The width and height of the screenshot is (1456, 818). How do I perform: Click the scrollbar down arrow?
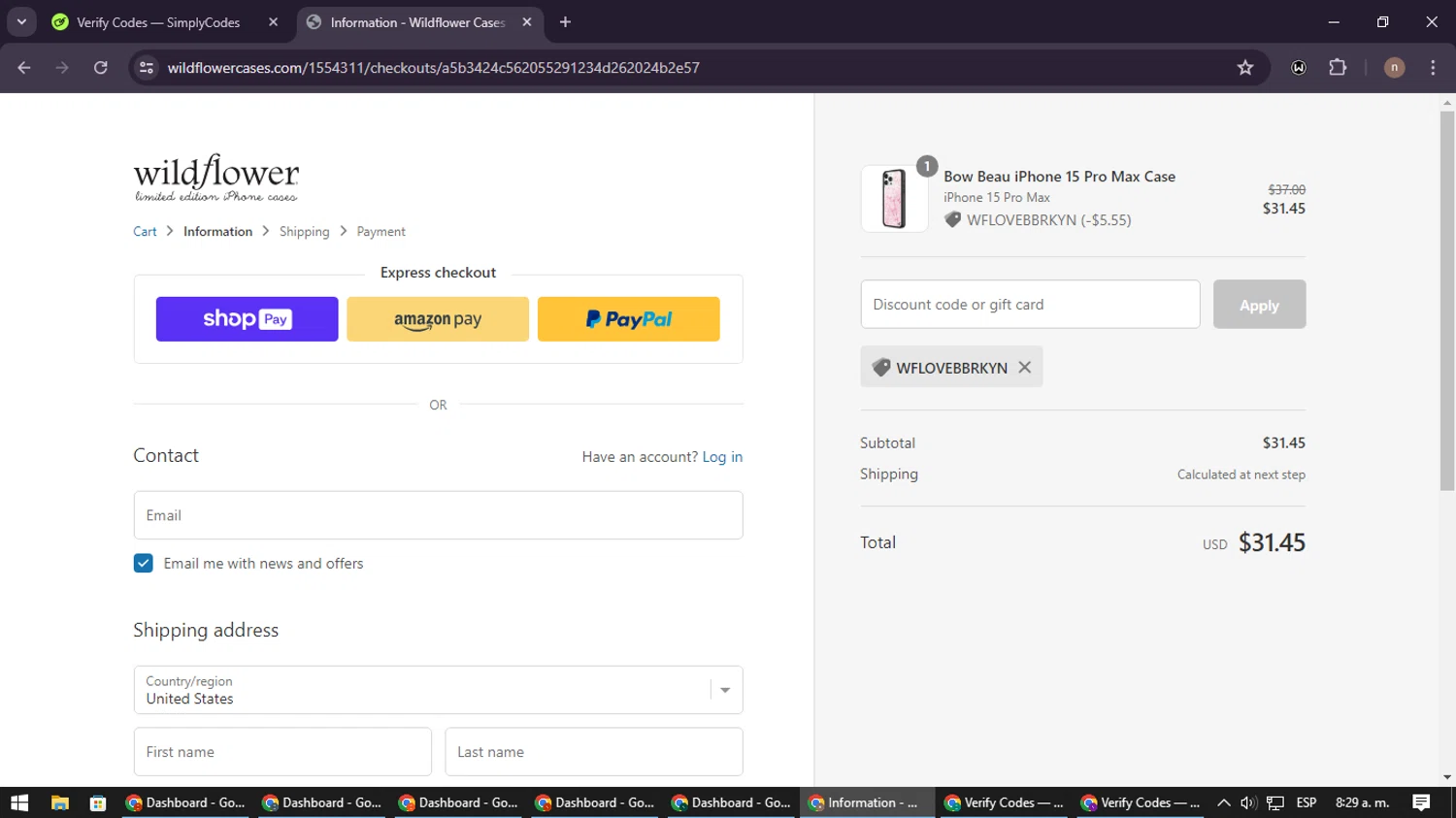click(1447, 777)
